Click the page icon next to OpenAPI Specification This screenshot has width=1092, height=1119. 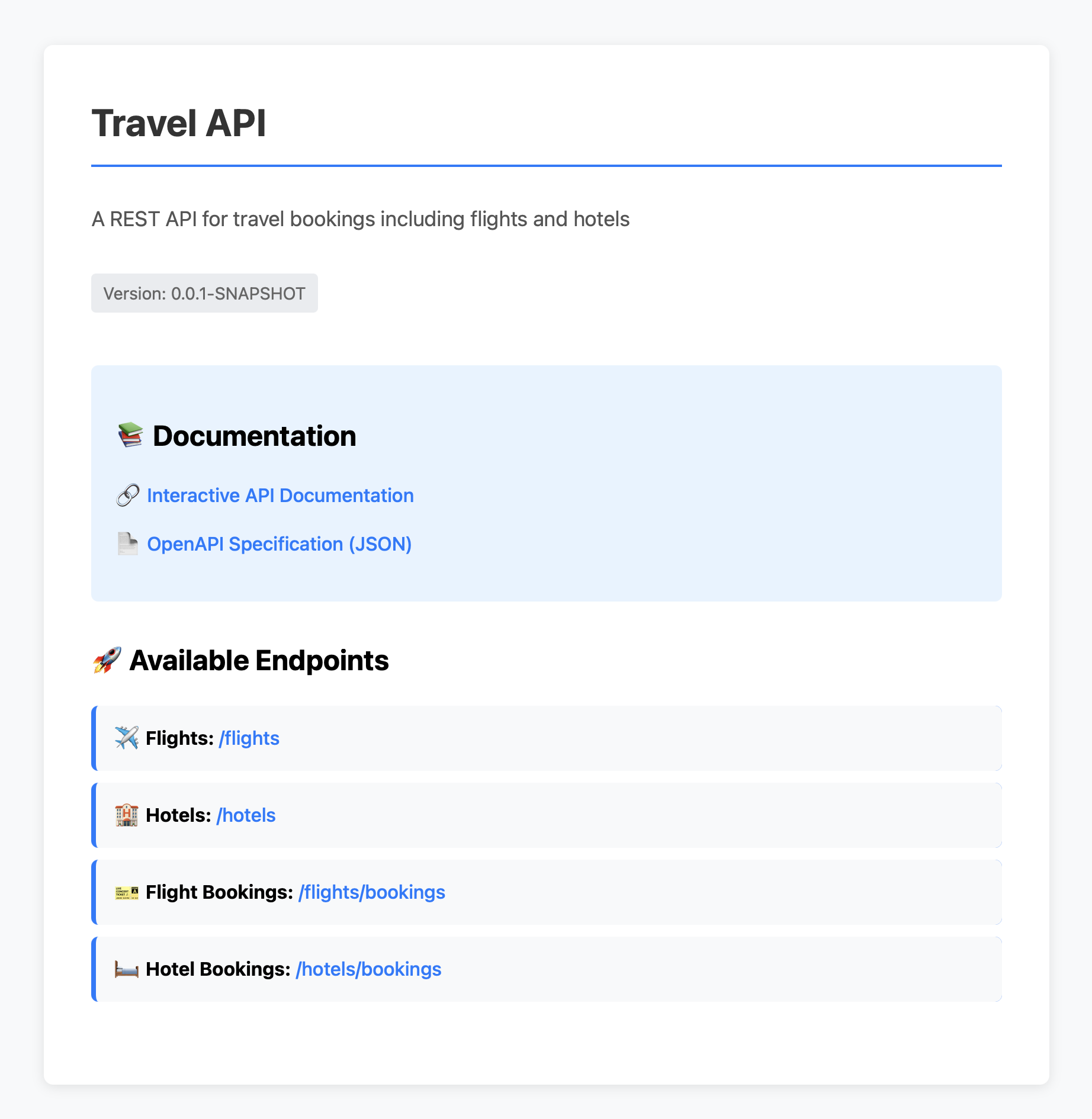point(127,544)
